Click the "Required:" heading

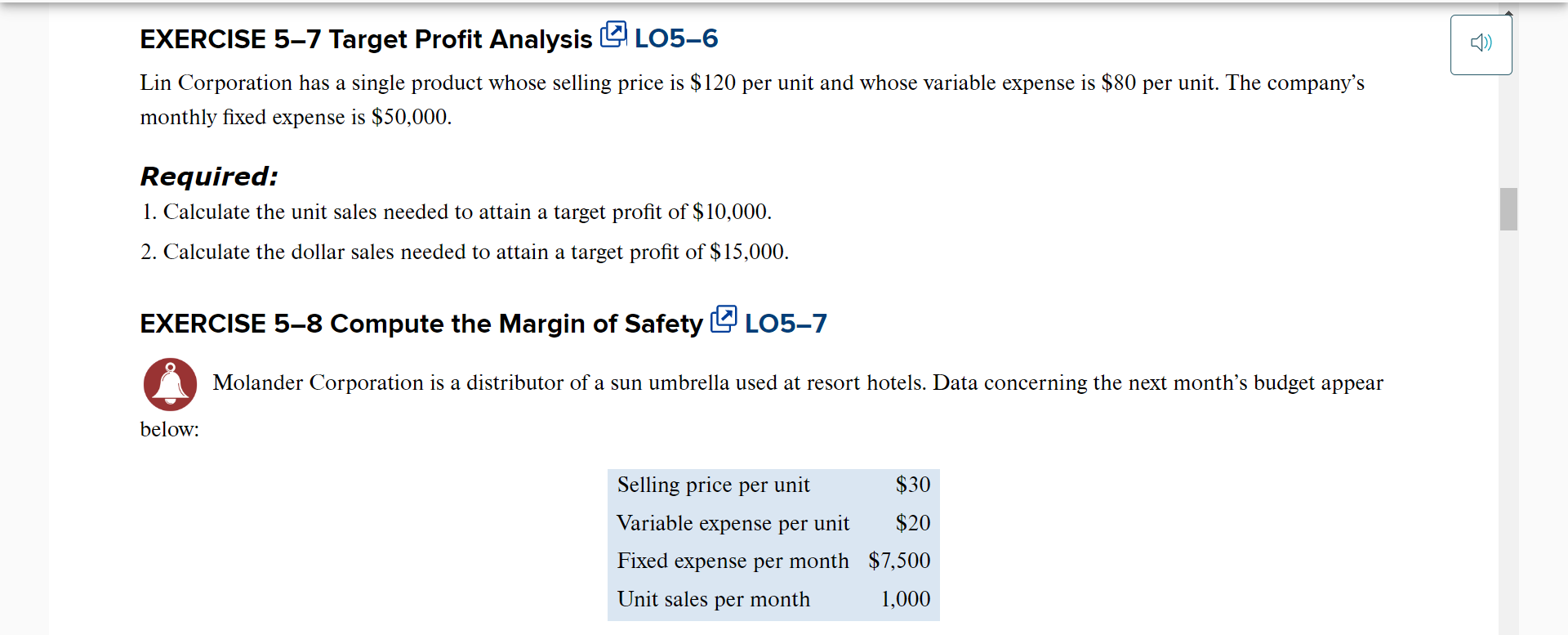(209, 177)
